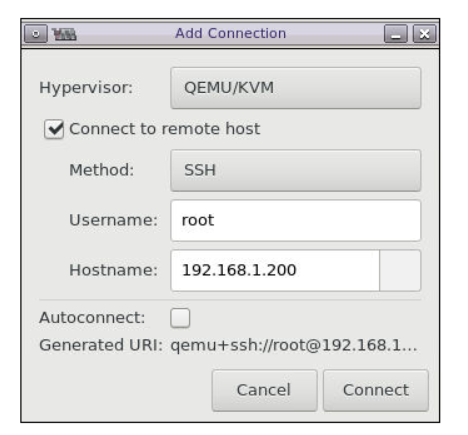Click the generated URI qemu+ssh text
Viewport: 468px width, 435px height.
pyautogui.click(x=294, y=345)
